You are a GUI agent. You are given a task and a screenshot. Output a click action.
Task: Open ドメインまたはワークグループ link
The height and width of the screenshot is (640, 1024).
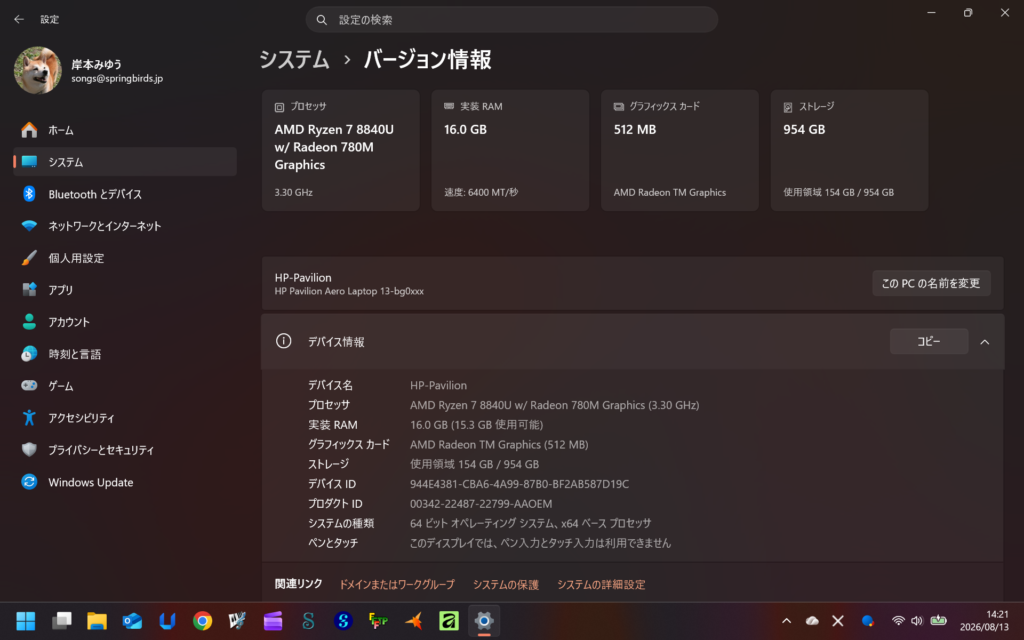point(396,584)
